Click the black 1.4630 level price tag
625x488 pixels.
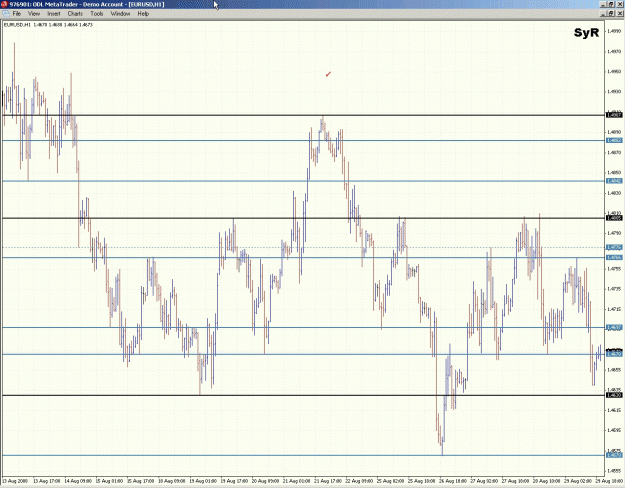pos(614,395)
